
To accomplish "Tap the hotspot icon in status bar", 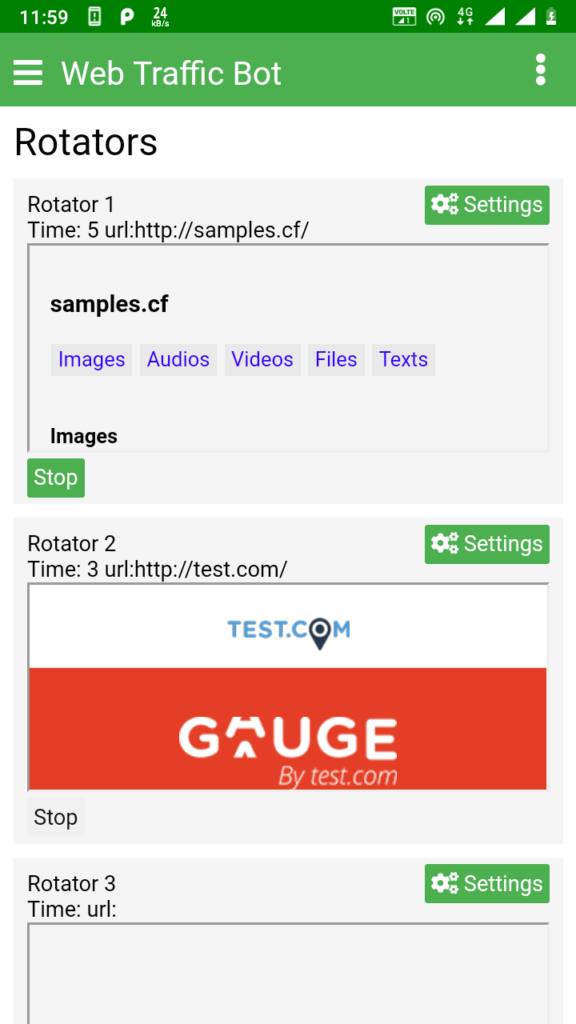I will [436, 16].
